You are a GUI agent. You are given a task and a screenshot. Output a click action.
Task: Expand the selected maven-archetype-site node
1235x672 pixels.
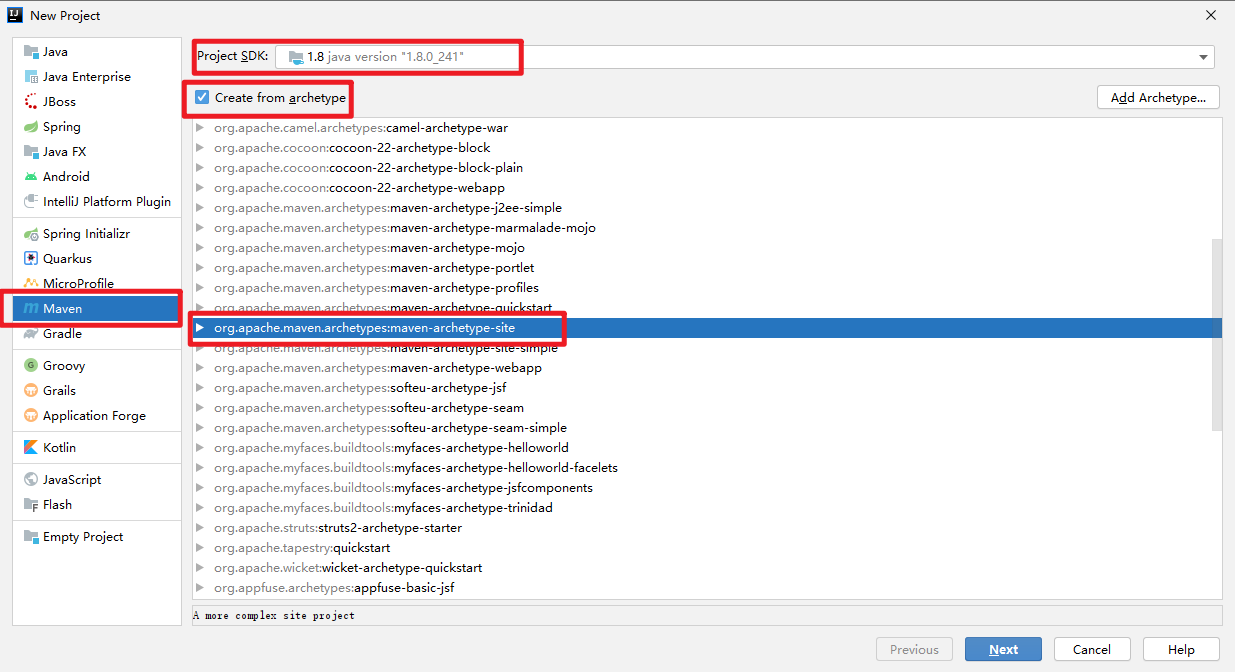click(200, 328)
